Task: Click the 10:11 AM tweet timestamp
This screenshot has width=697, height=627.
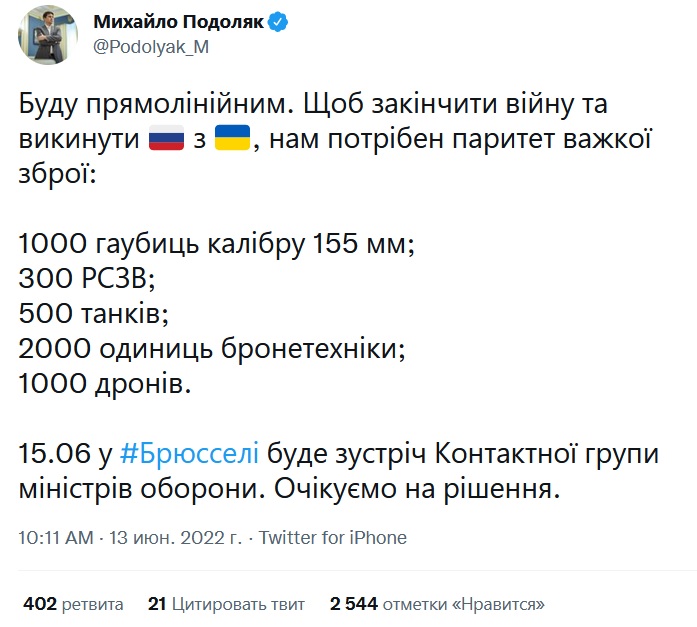Action: pyautogui.click(x=56, y=537)
